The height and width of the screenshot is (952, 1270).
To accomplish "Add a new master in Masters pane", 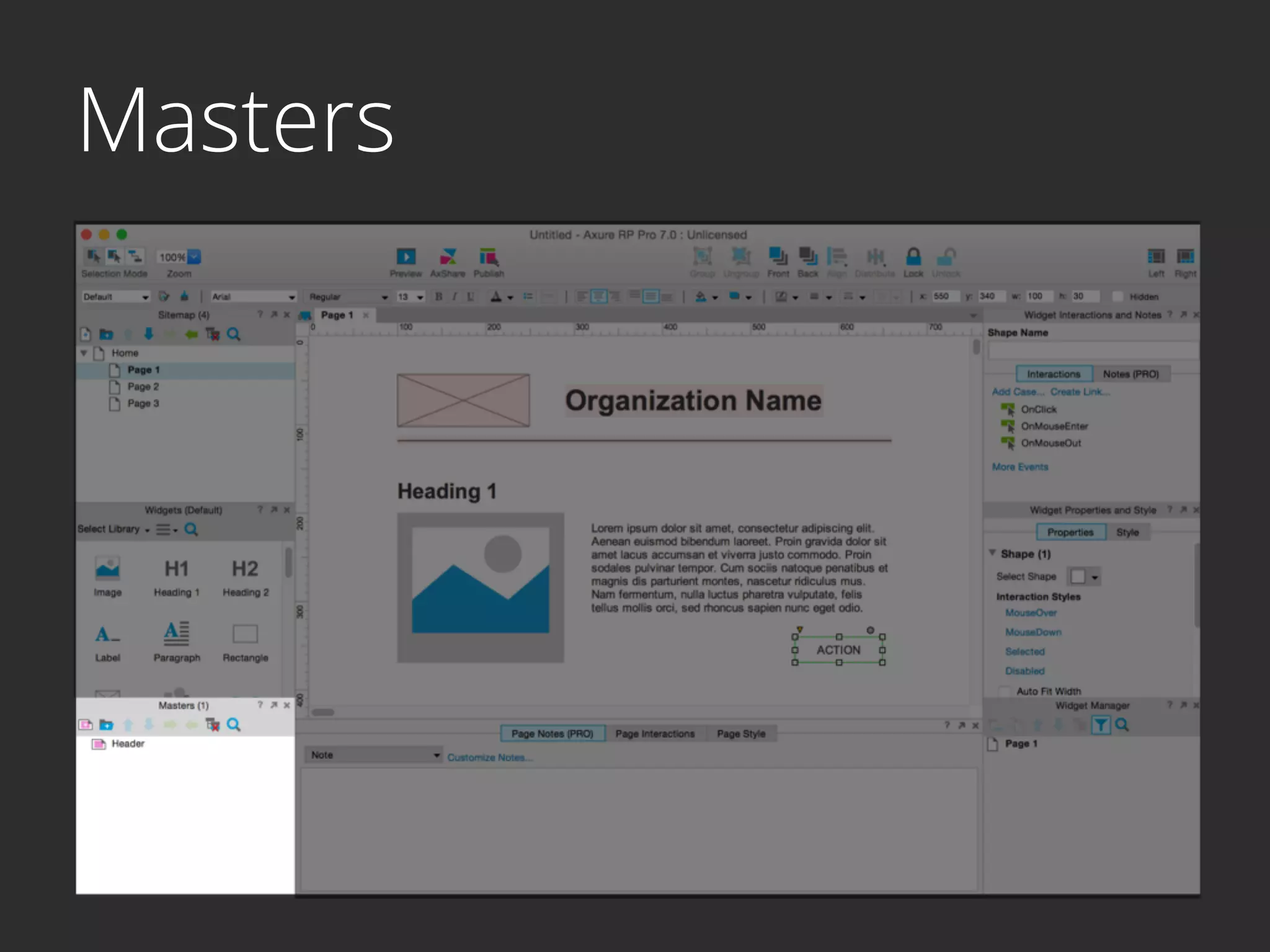I will coord(86,725).
